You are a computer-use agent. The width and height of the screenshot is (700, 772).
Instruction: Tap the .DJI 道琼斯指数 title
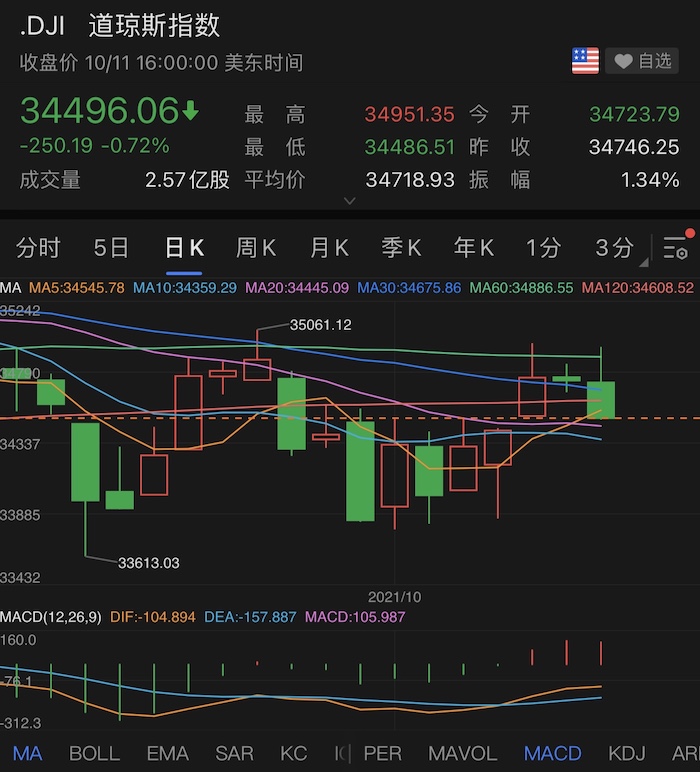click(120, 26)
